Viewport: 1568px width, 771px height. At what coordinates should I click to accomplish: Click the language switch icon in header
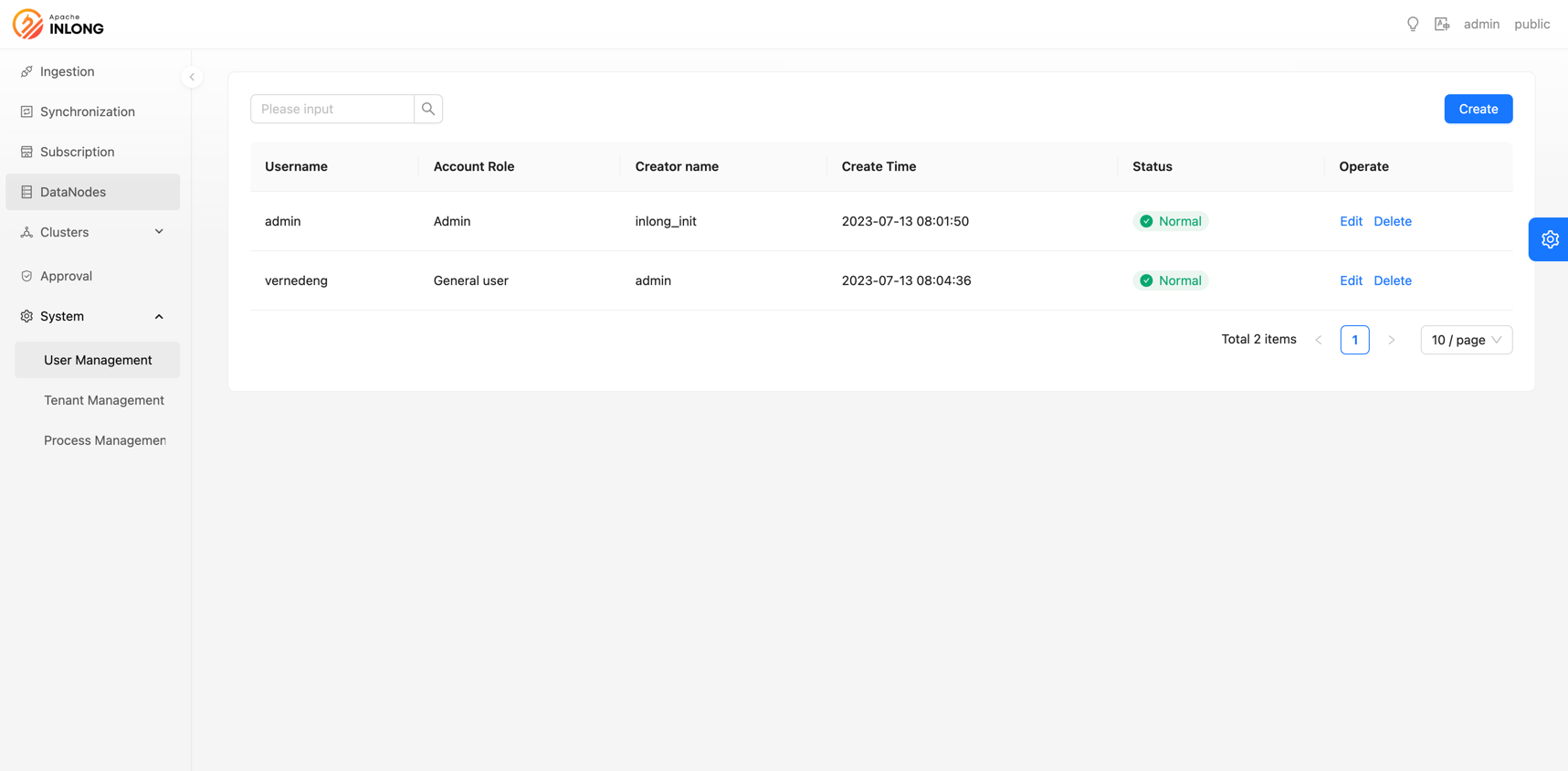1442,25
